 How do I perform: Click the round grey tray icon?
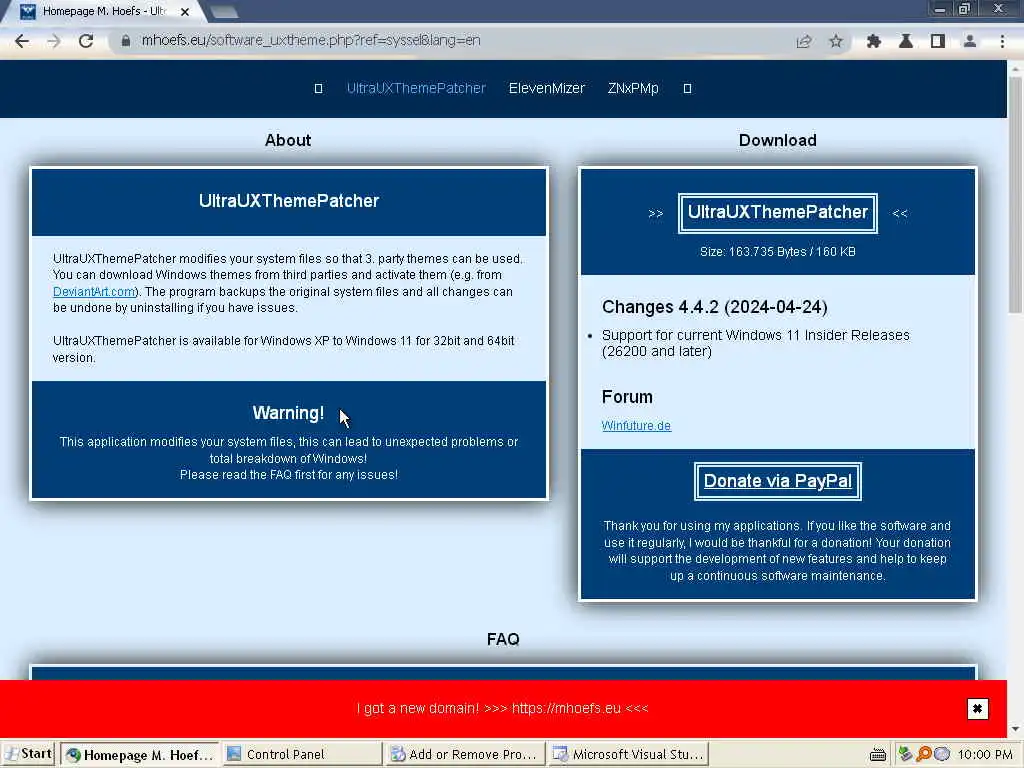pos(942,754)
